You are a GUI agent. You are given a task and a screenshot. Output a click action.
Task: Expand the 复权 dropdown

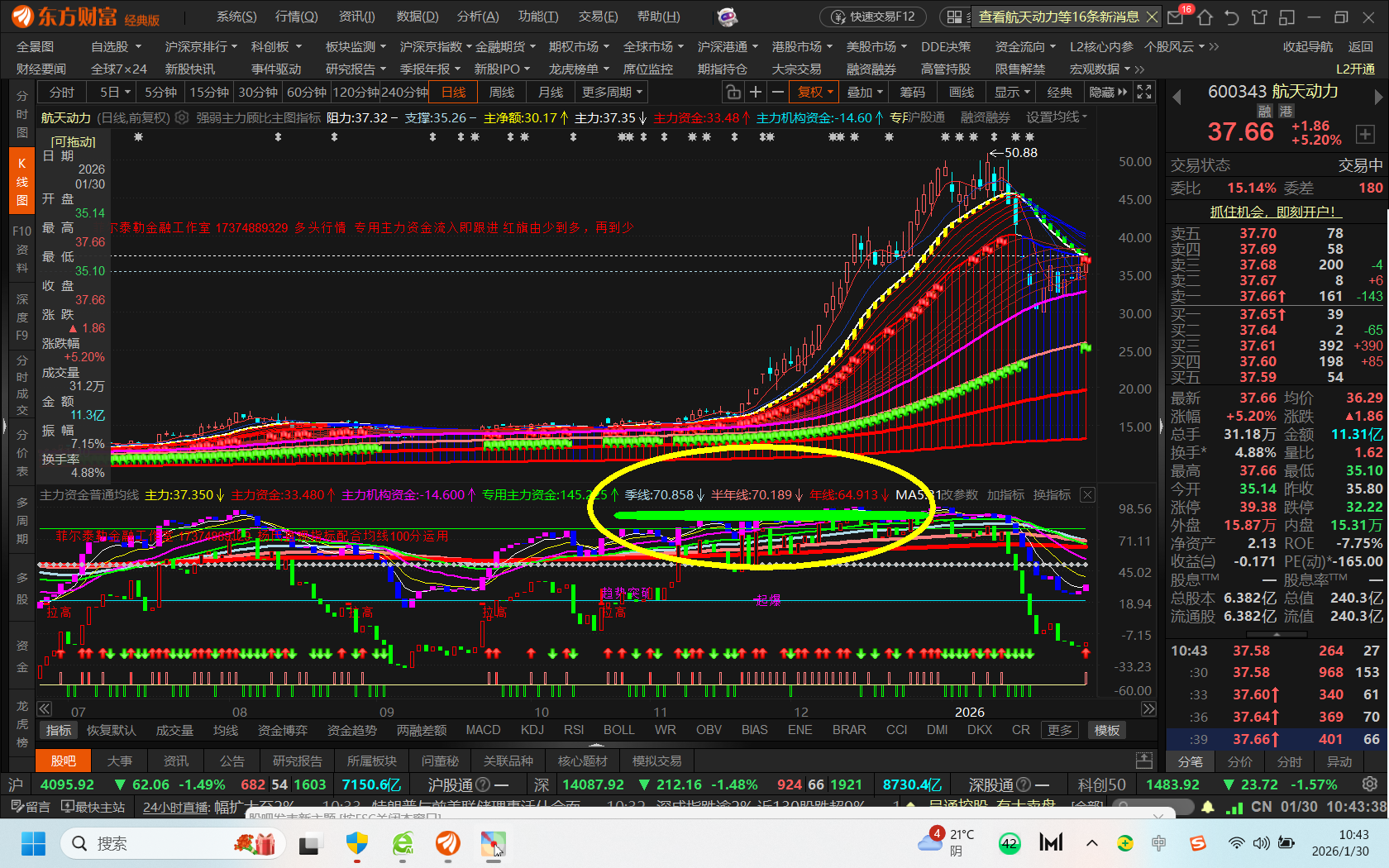pos(814,93)
